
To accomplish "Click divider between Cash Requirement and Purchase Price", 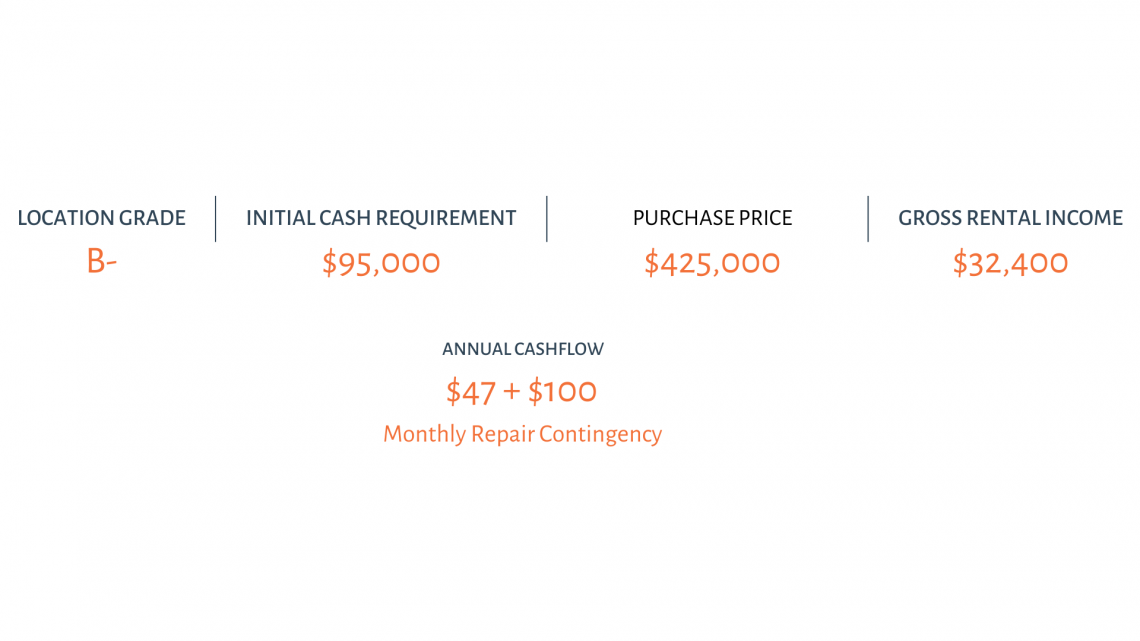I will (x=547, y=219).
